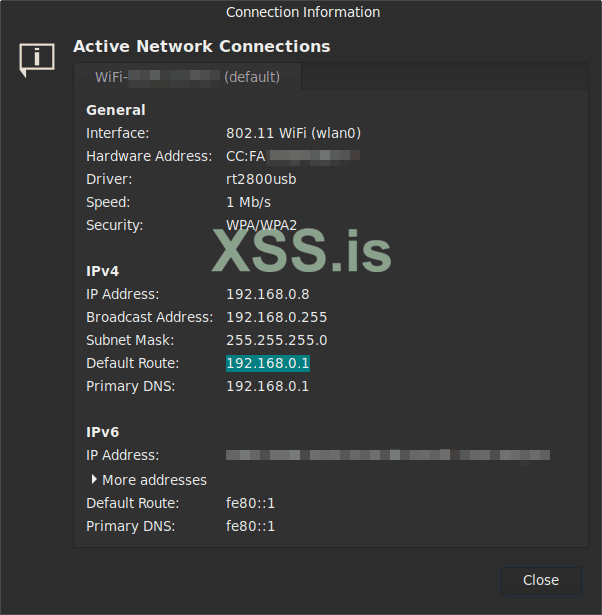Select the 802.11 WiFi (wlan0) interface text

pyautogui.click(x=293, y=133)
